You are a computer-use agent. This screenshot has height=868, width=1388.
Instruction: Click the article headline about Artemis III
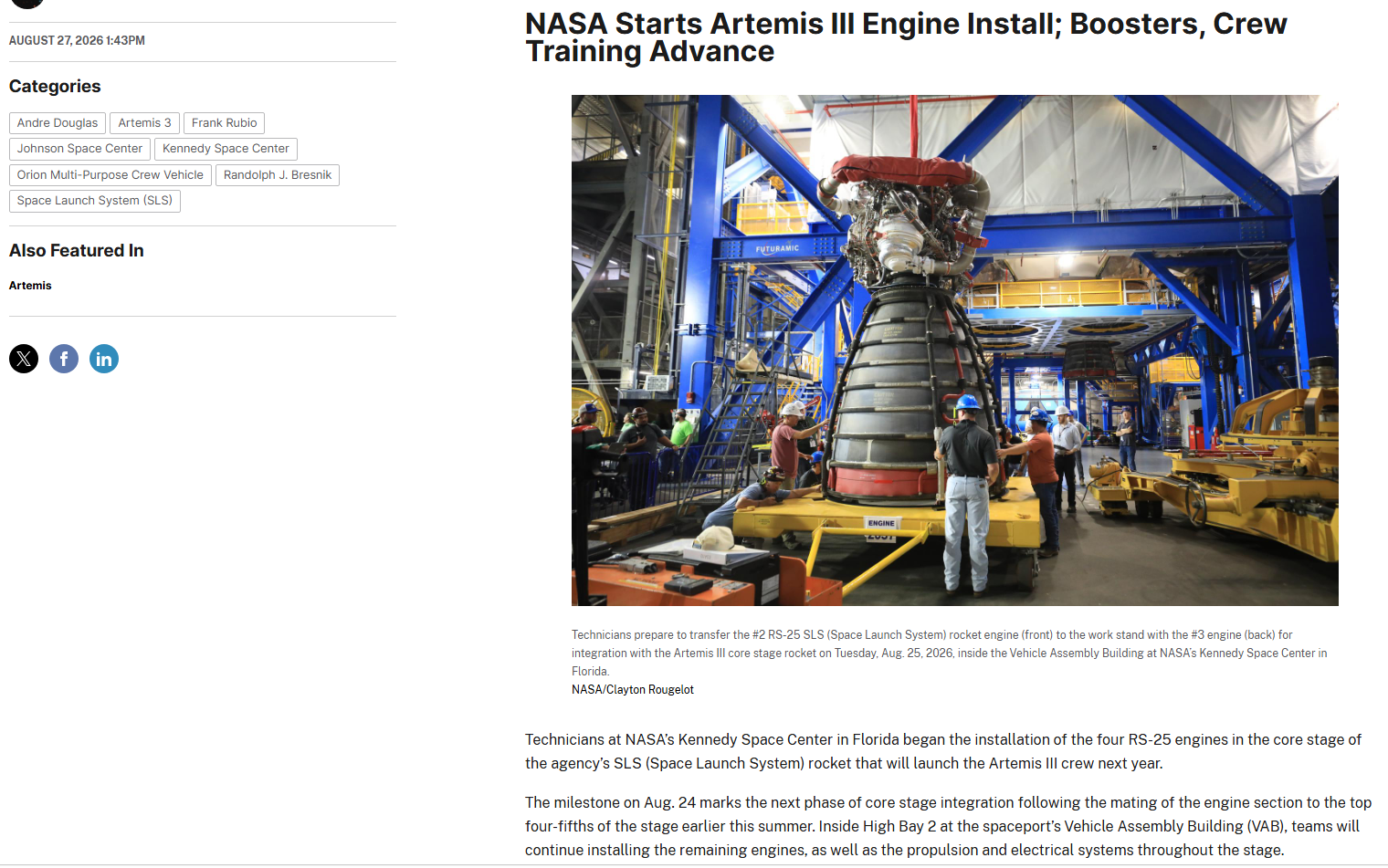(x=906, y=37)
